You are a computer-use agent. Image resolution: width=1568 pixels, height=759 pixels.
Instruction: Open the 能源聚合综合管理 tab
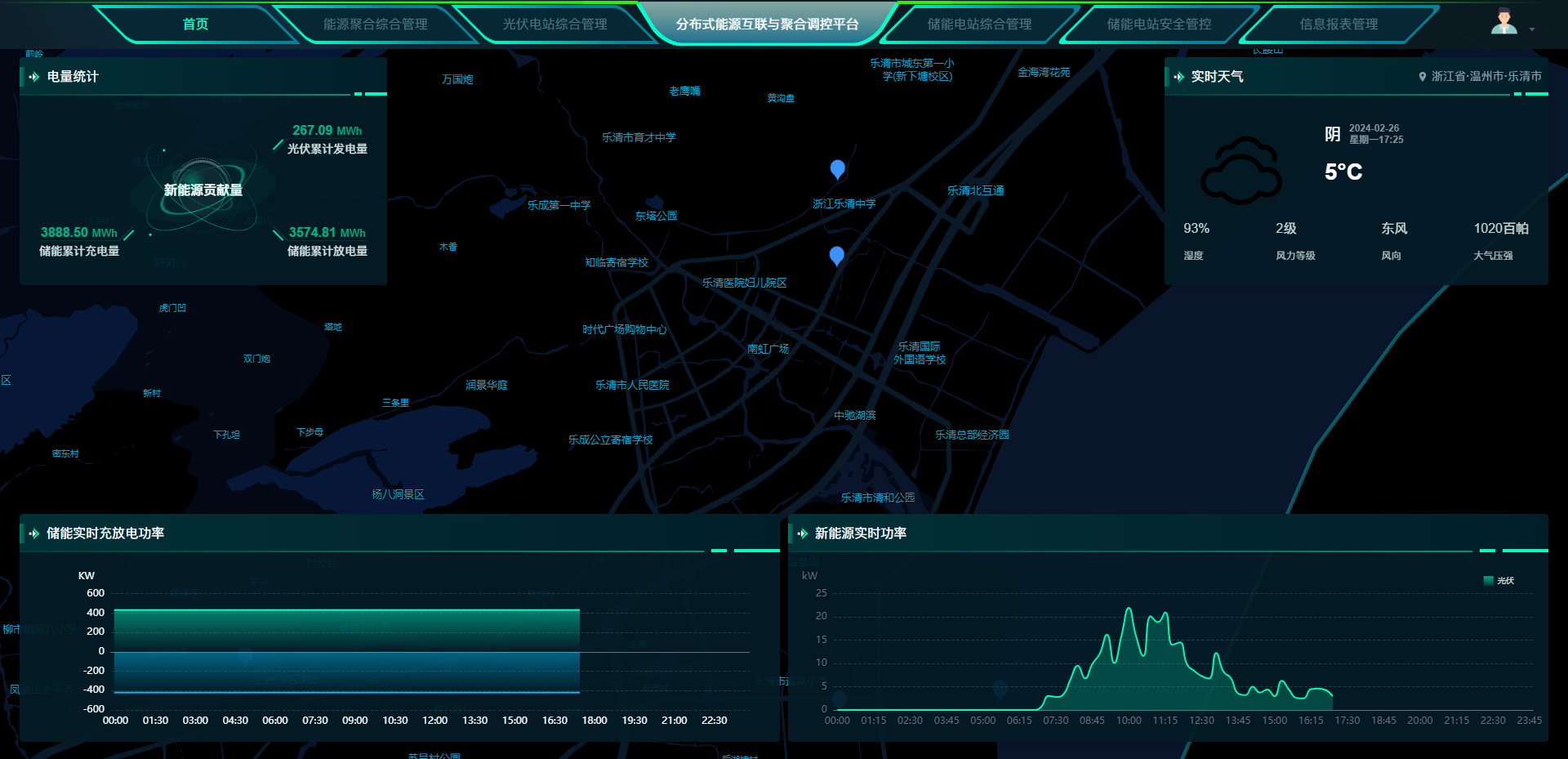point(375,25)
